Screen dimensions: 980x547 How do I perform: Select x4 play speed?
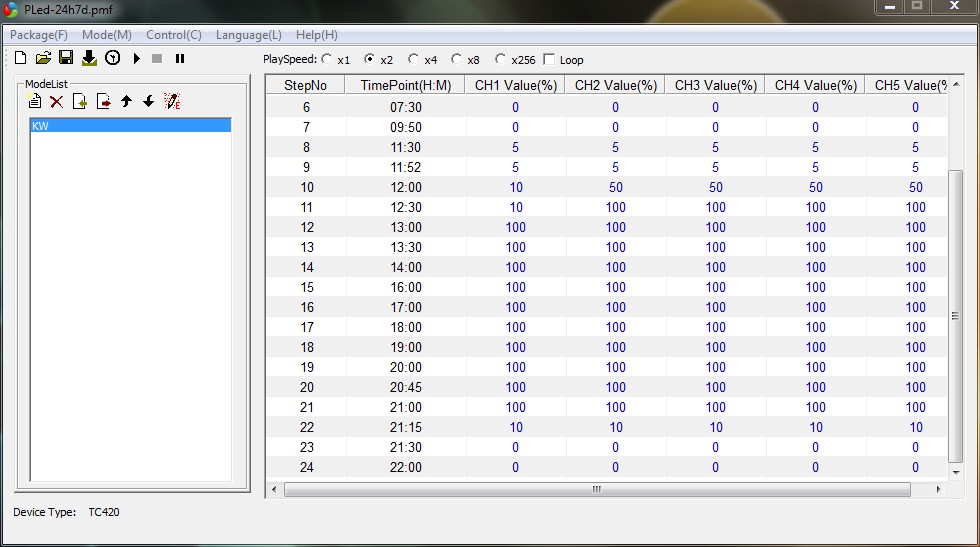pos(413,59)
